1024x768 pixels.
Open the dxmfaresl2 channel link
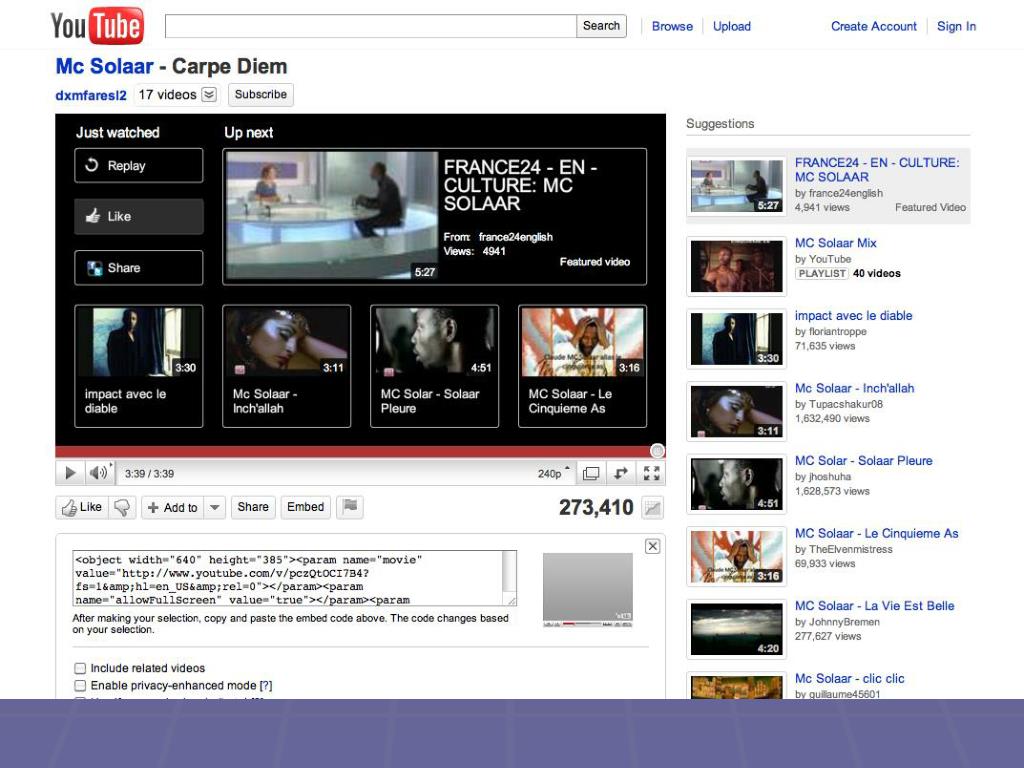pos(91,95)
